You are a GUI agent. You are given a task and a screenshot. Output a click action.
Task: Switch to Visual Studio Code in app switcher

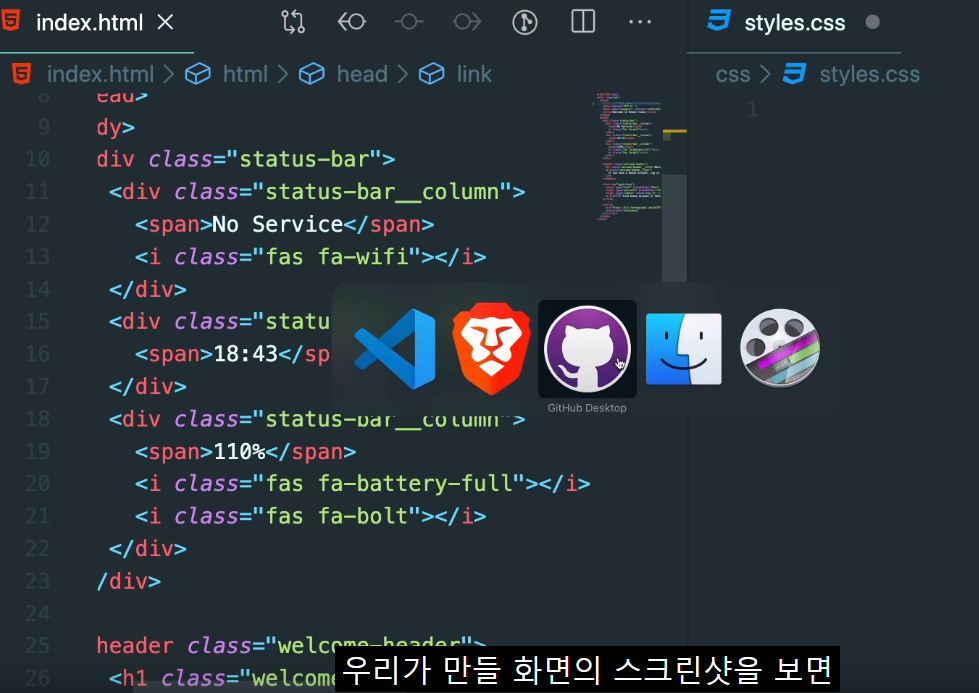tap(395, 348)
